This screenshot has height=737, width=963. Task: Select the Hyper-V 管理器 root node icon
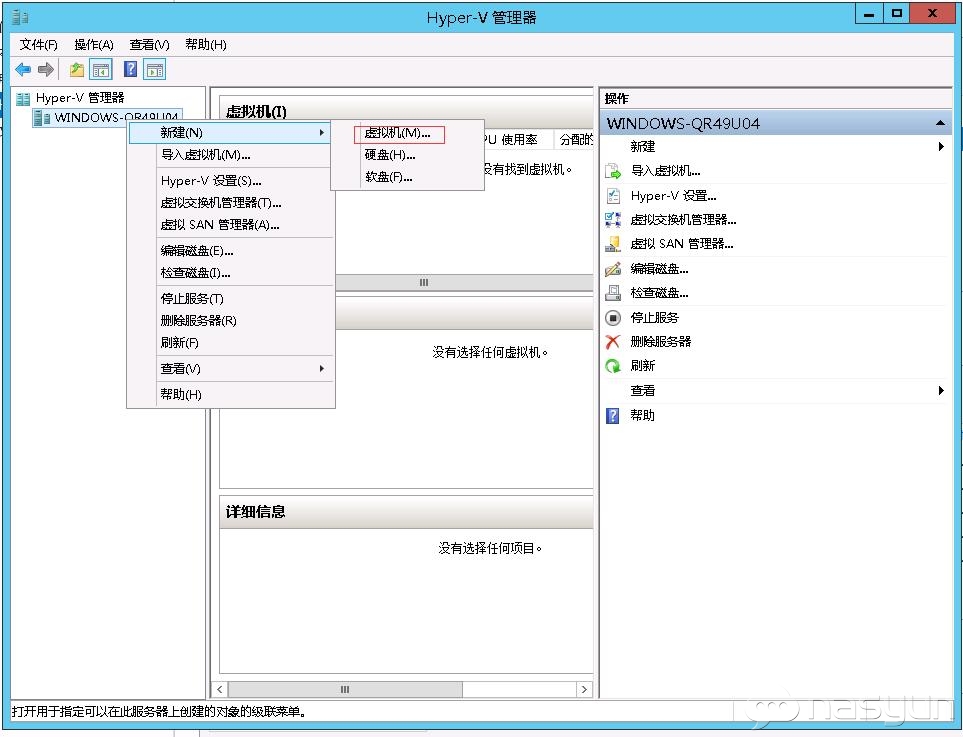point(23,98)
